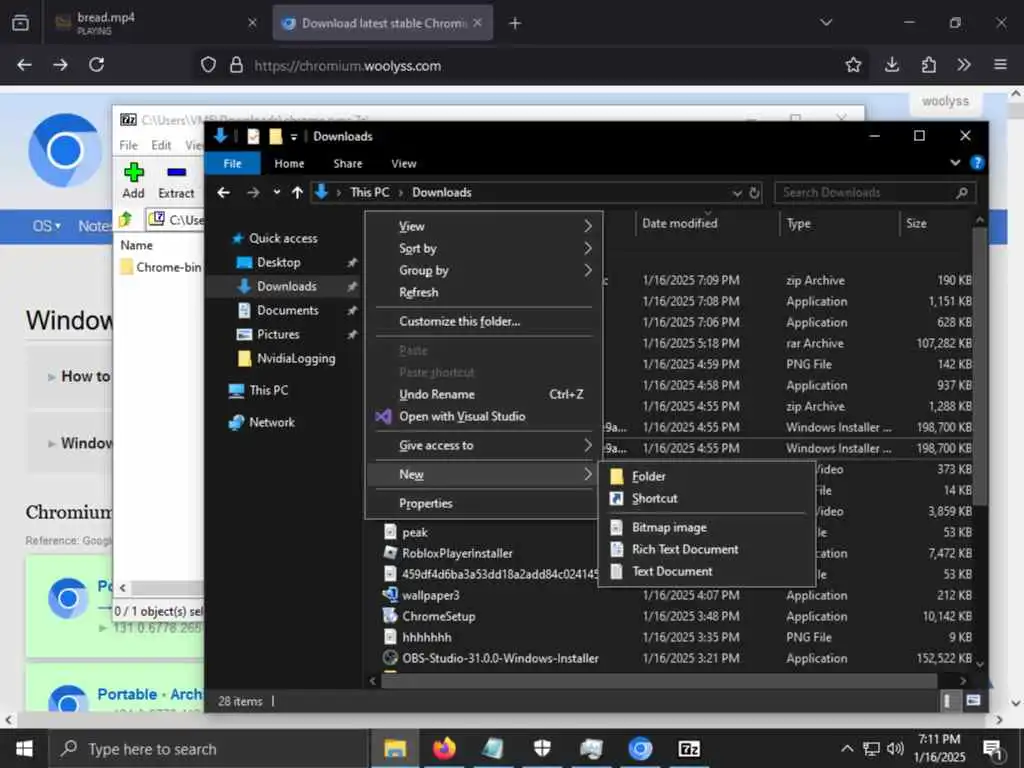Open the Firefox hamburger menu

(x=1000, y=65)
